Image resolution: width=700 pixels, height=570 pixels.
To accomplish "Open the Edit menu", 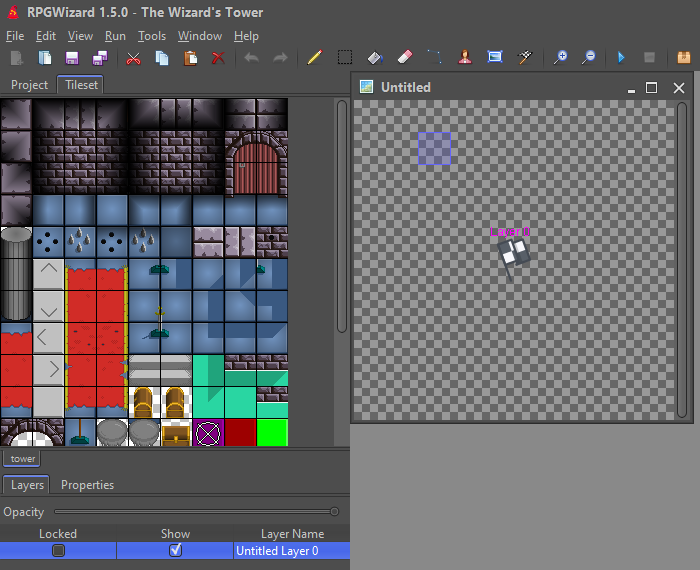I will (46, 36).
